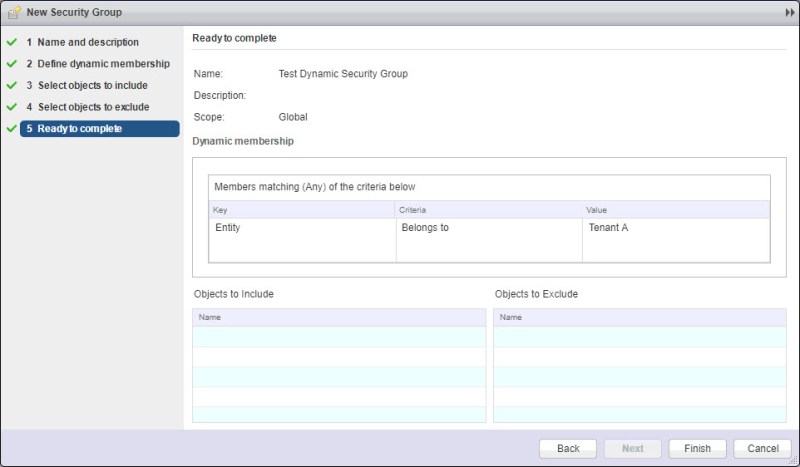Switch to step 4 Select objects to exclude
Screen dimensions: 800x467
pos(93,107)
